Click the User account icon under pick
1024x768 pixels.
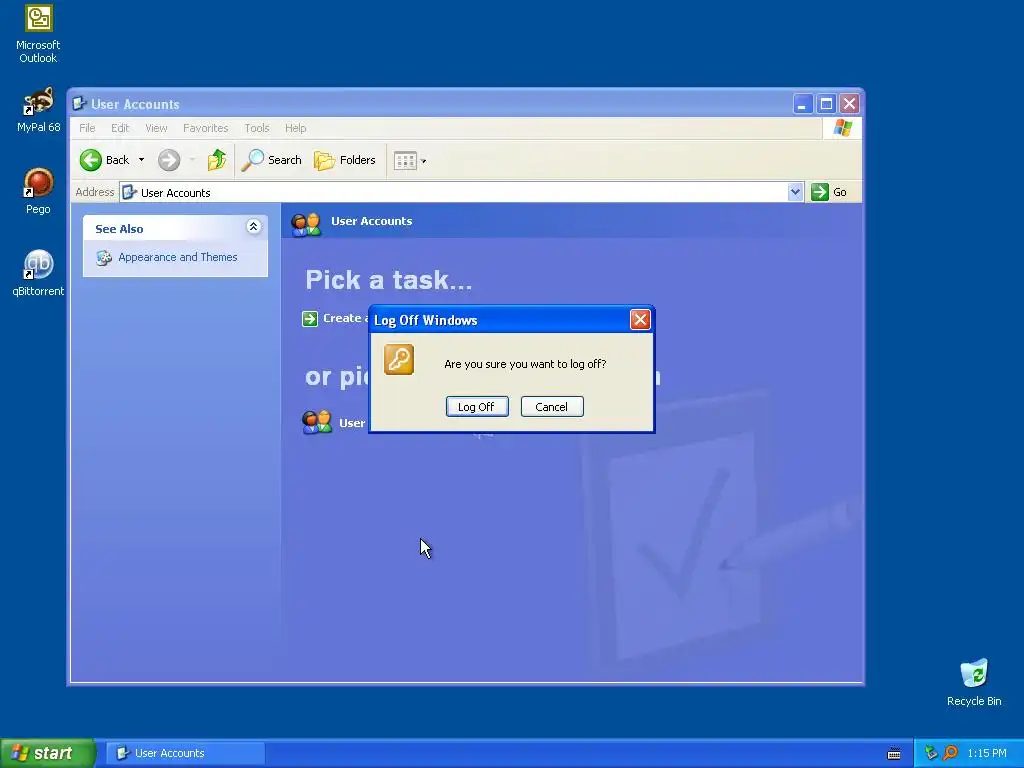click(x=317, y=423)
